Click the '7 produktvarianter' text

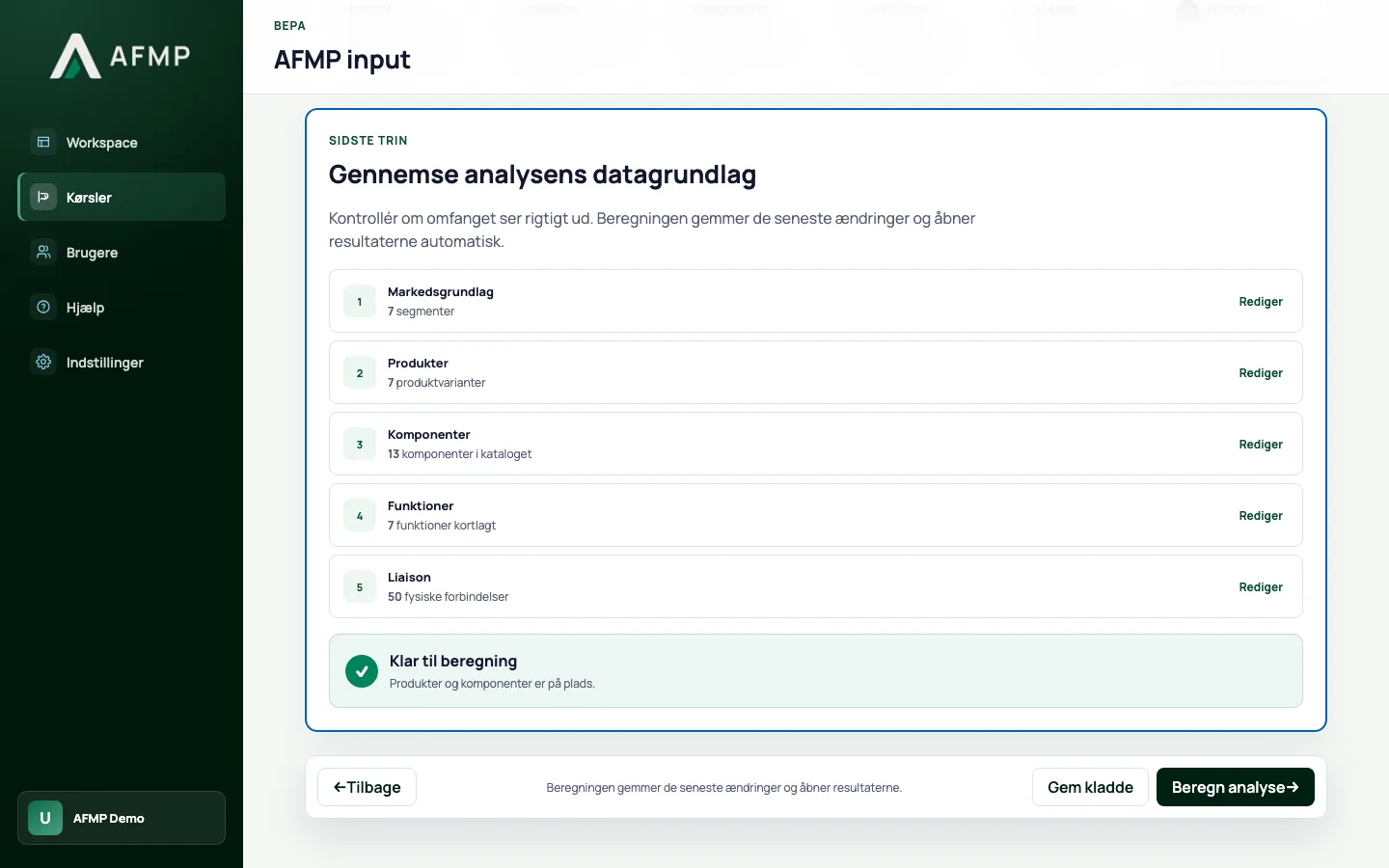(436, 383)
